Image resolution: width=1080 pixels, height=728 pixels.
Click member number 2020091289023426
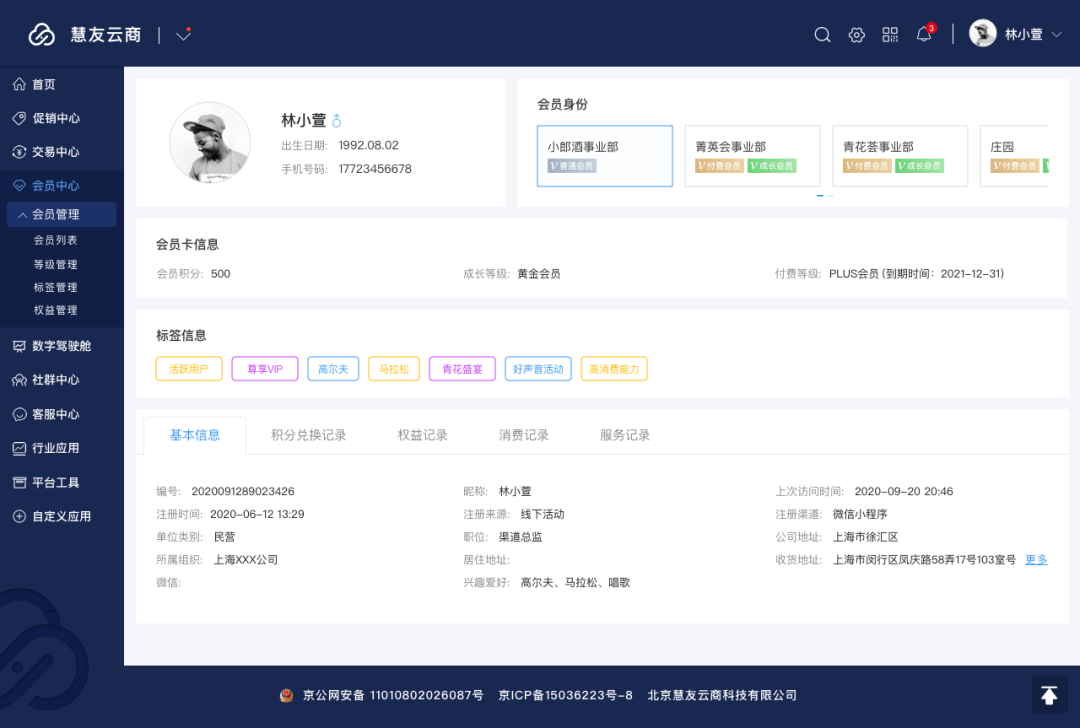click(242, 491)
